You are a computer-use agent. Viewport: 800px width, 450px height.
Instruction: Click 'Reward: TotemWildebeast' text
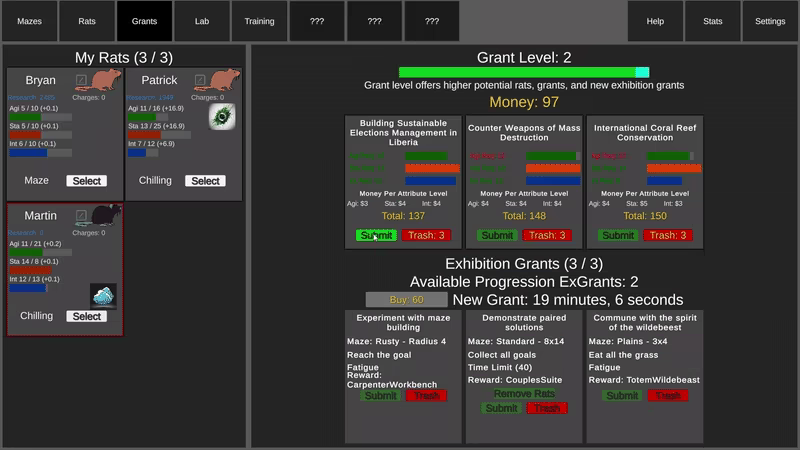(644, 380)
